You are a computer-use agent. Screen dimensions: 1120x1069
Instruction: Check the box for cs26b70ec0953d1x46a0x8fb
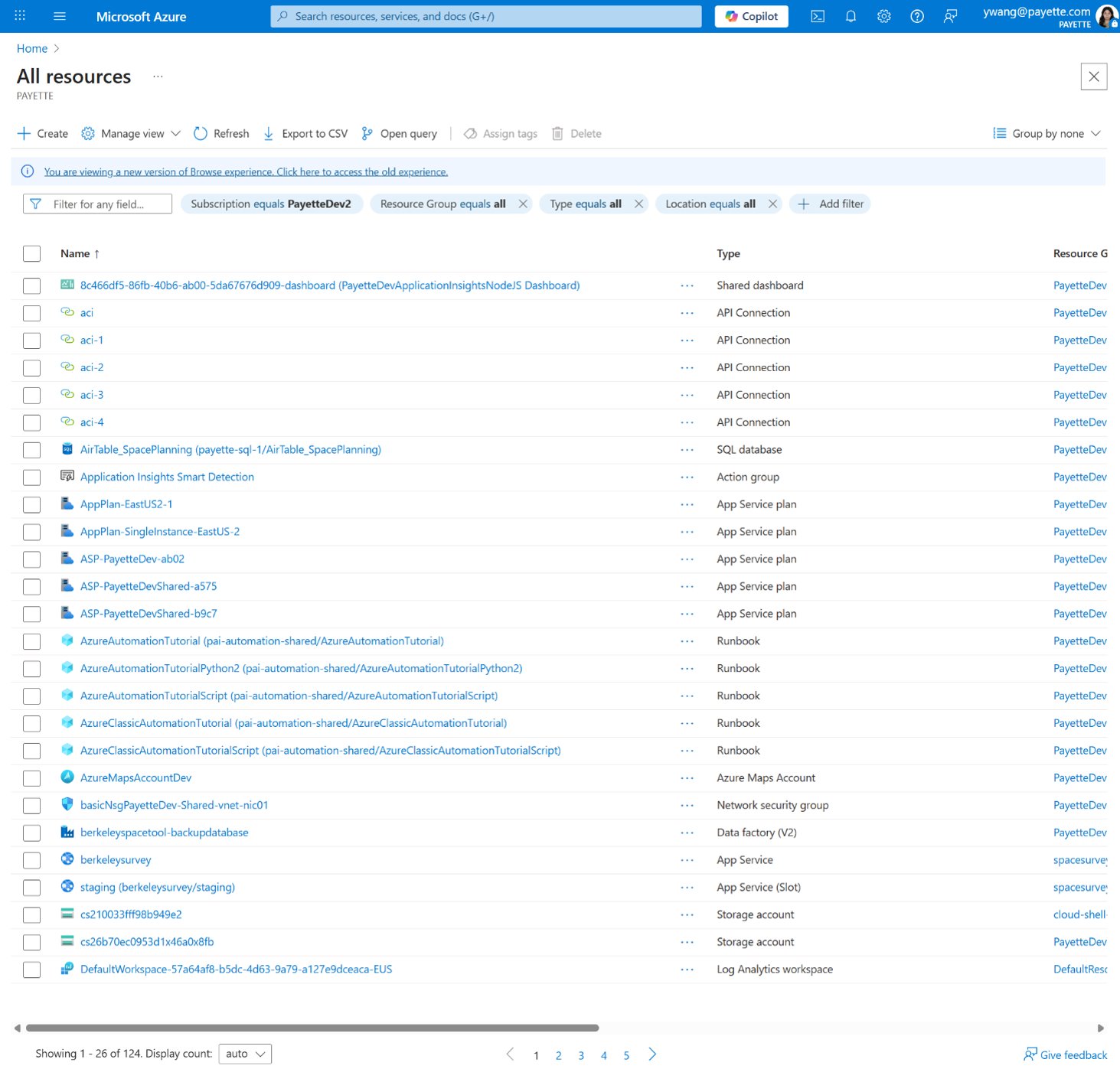click(x=31, y=943)
